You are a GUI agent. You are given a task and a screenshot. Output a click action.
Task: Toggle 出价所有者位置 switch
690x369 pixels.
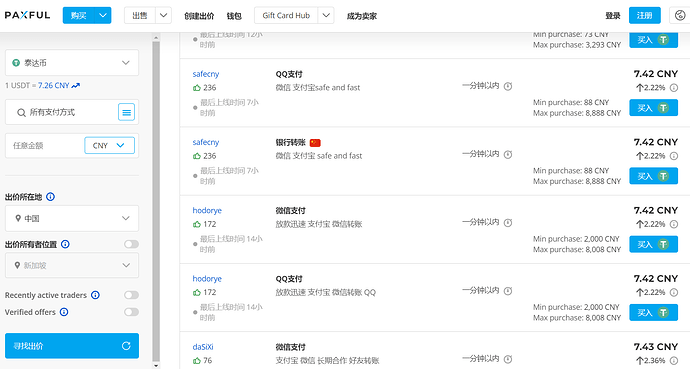[x=131, y=244]
